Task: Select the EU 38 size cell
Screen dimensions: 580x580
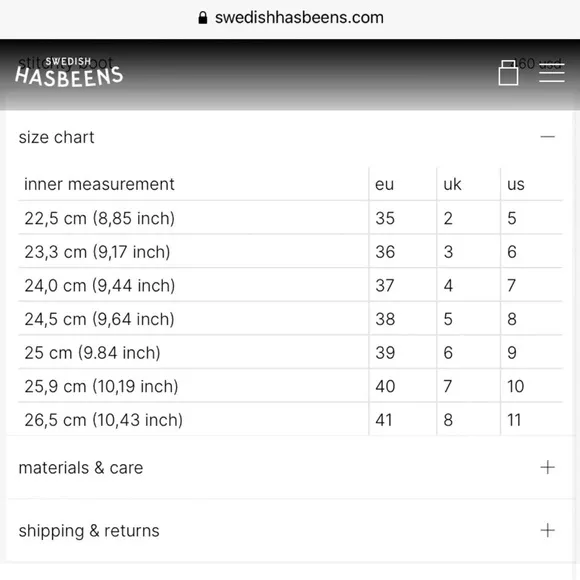Action: [x=385, y=319]
